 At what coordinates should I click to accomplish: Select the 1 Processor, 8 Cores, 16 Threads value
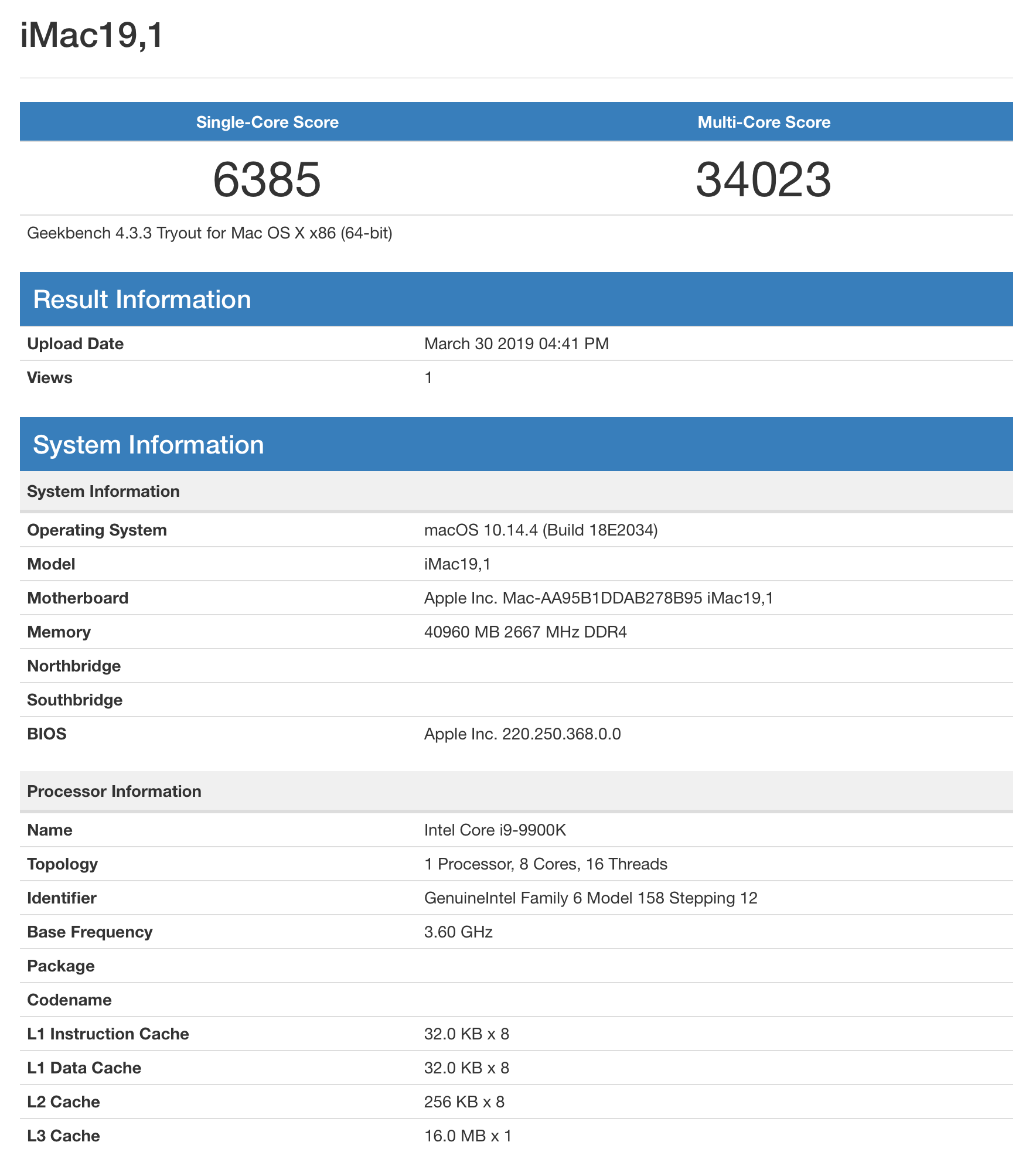(546, 864)
